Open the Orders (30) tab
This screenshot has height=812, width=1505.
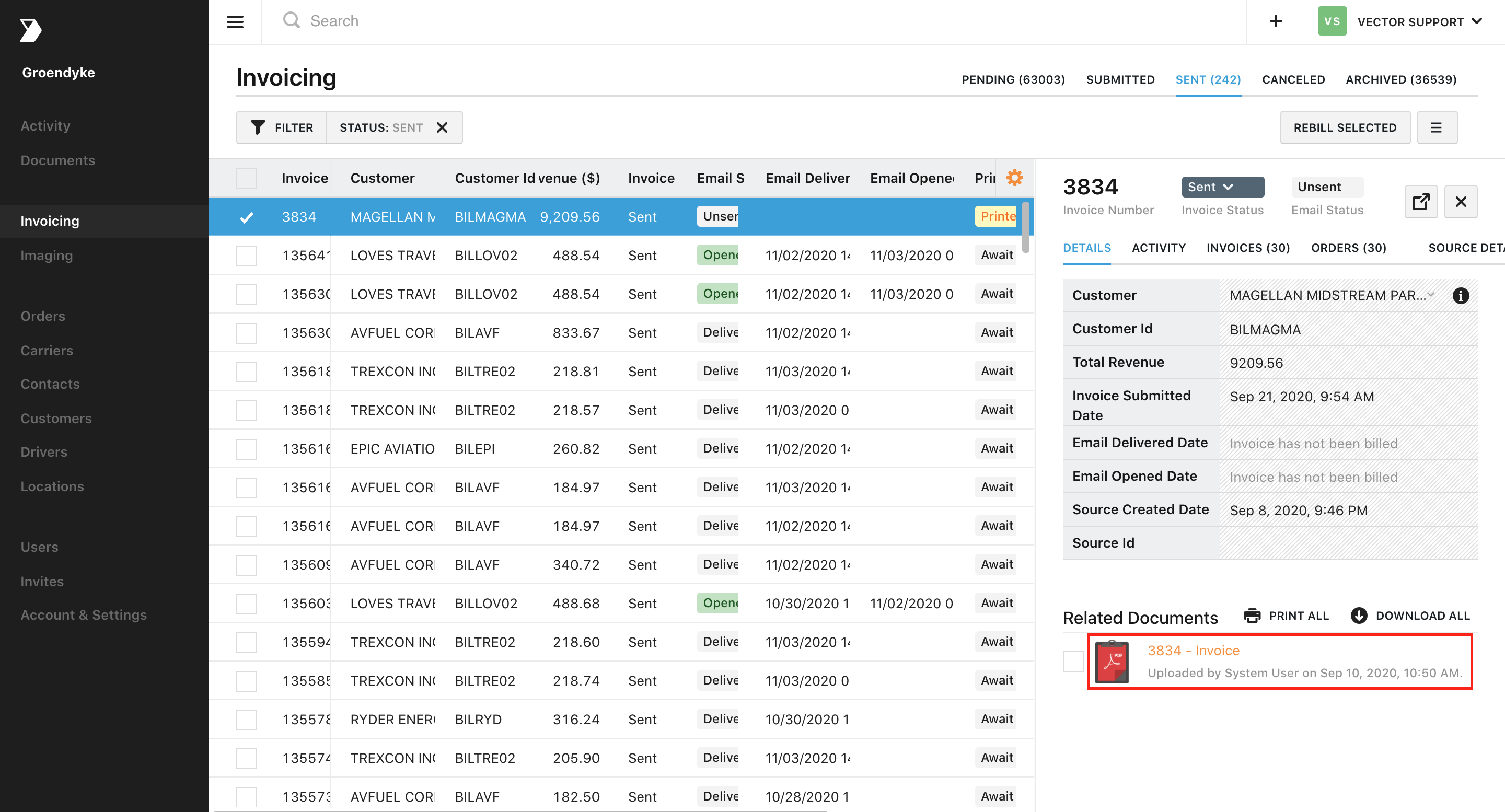[1348, 248]
